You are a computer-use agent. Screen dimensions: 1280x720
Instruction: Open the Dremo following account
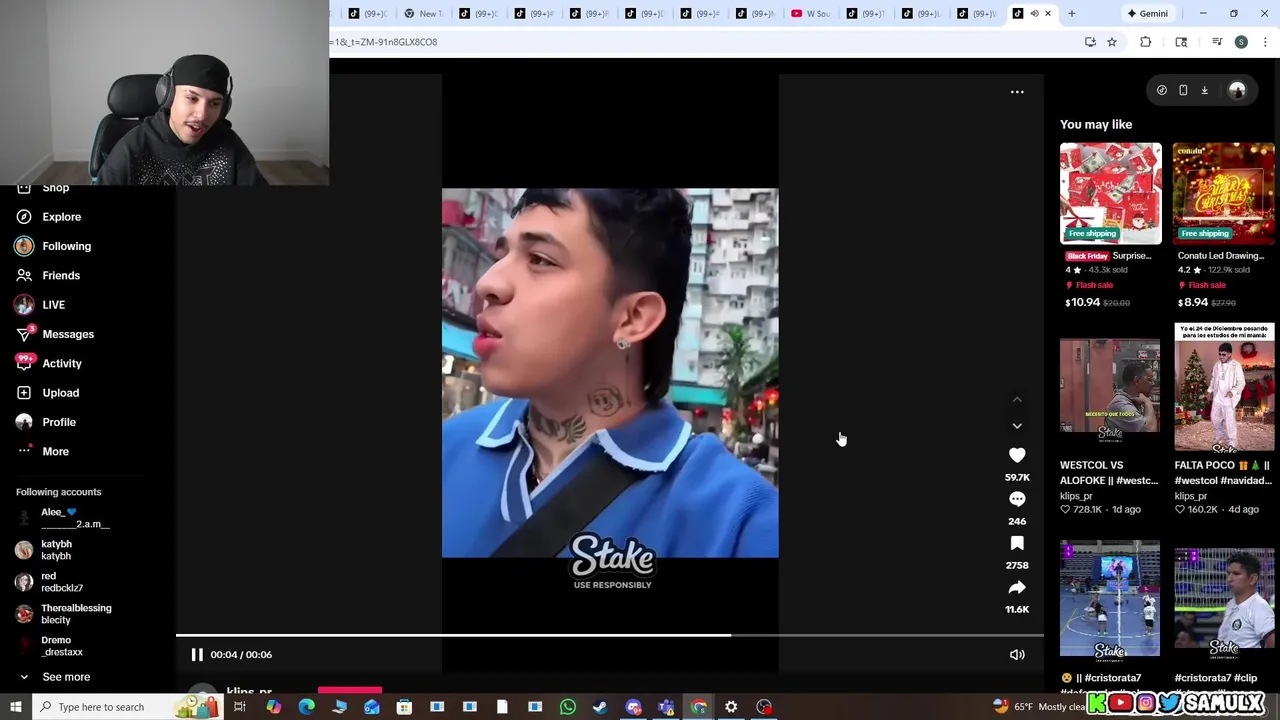point(60,646)
